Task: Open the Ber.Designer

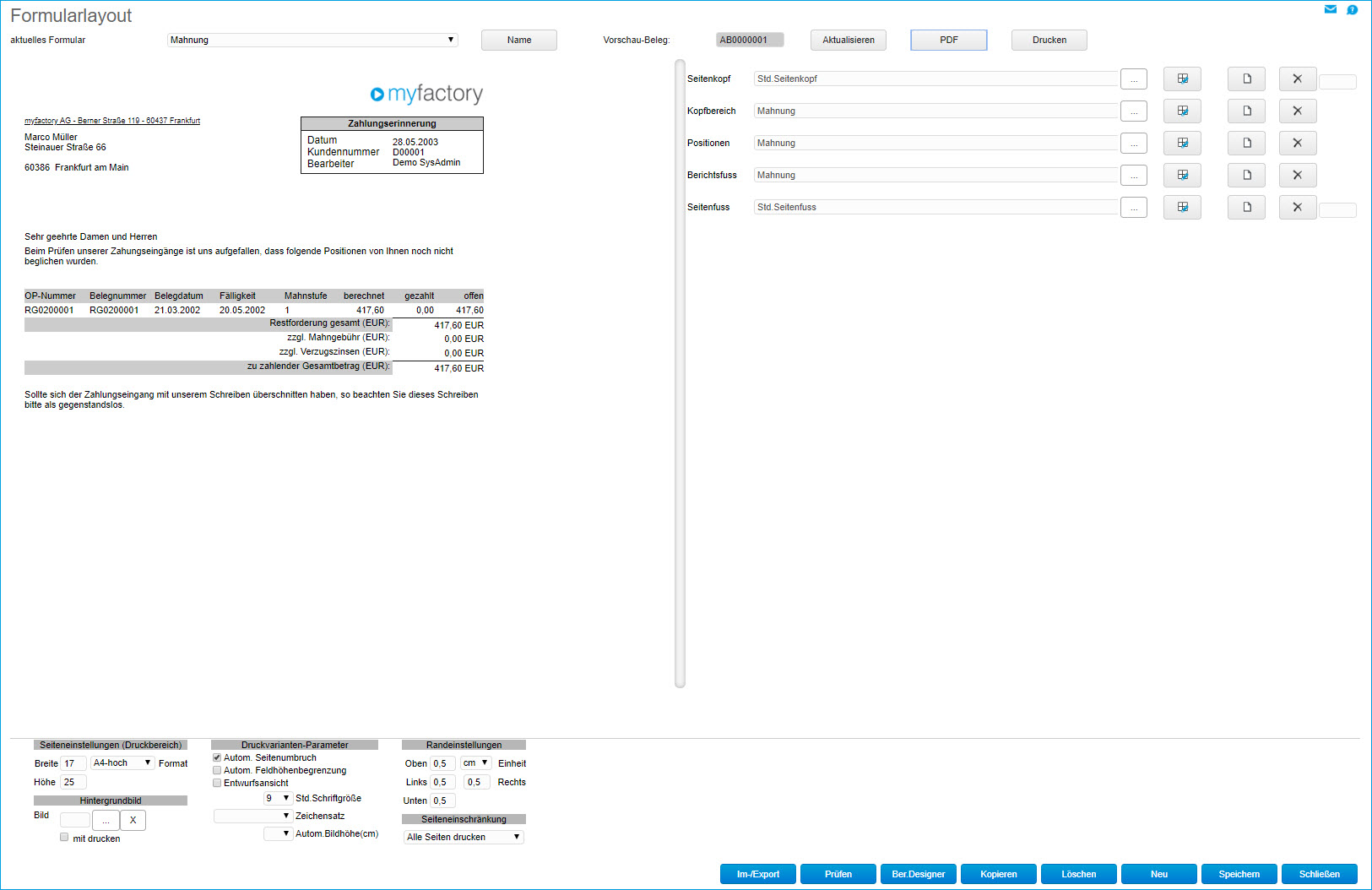Action: 919,874
